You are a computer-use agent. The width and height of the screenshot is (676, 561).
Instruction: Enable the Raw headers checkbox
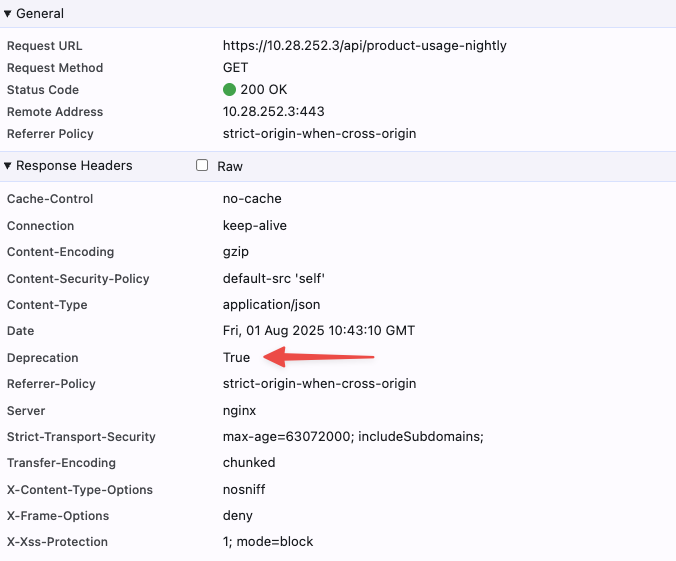202,166
